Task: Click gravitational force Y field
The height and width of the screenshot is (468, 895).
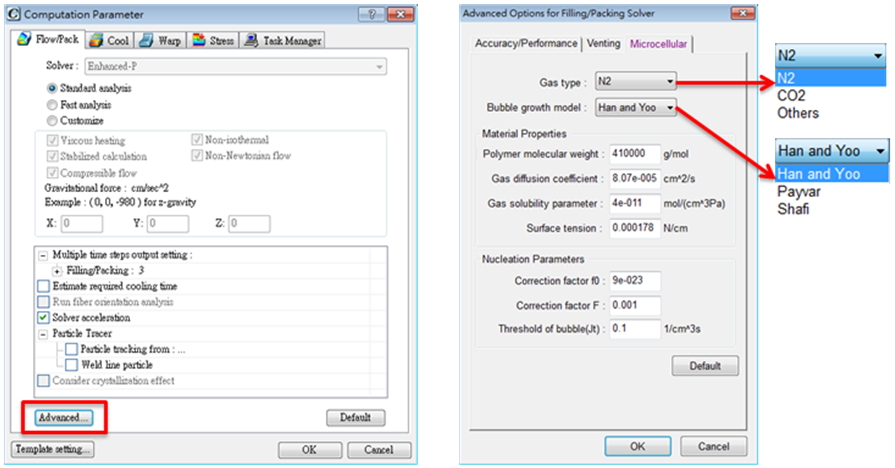Action: pyautogui.click(x=167, y=223)
